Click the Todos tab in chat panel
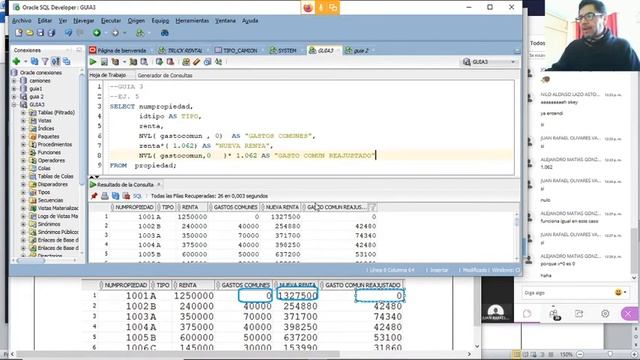 pos(537,43)
